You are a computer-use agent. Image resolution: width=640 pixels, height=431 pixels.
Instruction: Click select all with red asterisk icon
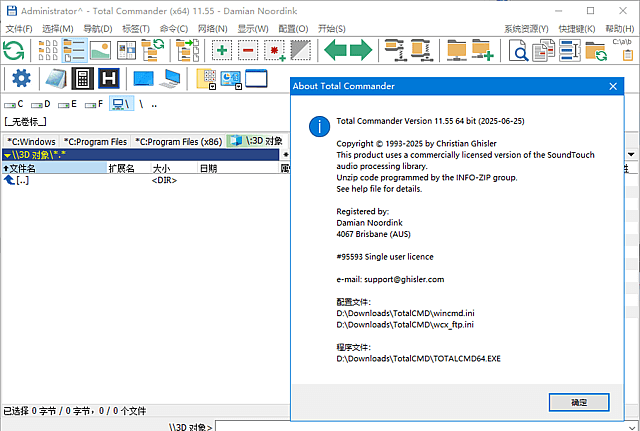tap(274, 51)
